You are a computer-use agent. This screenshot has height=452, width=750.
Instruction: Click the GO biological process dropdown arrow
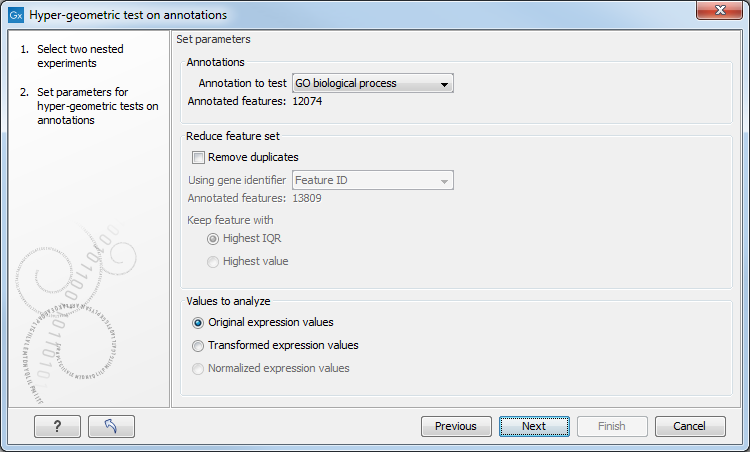pos(444,84)
